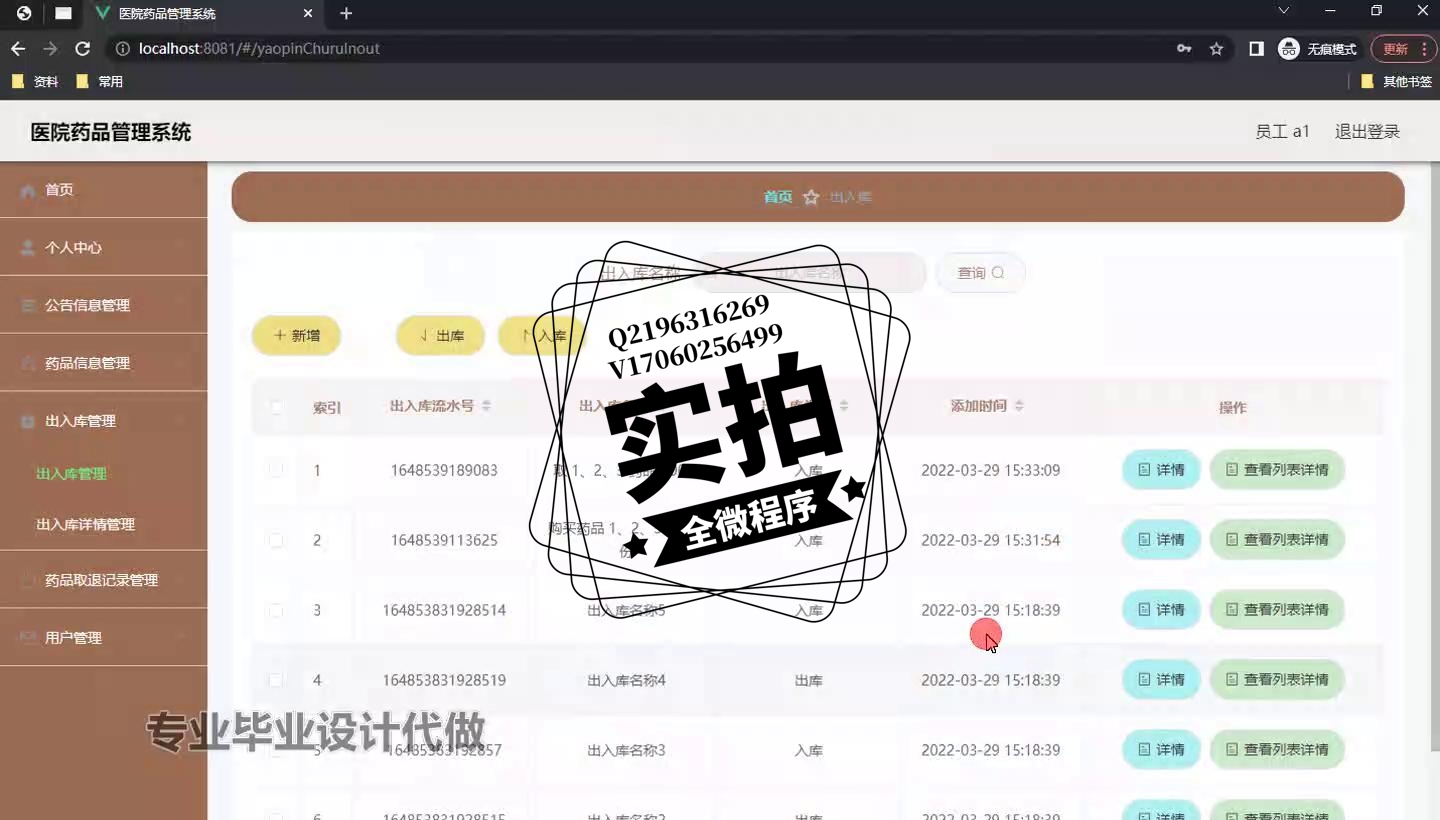The image size is (1440, 820).
Task: Open saved passwords key icon
Action: tap(1184, 48)
